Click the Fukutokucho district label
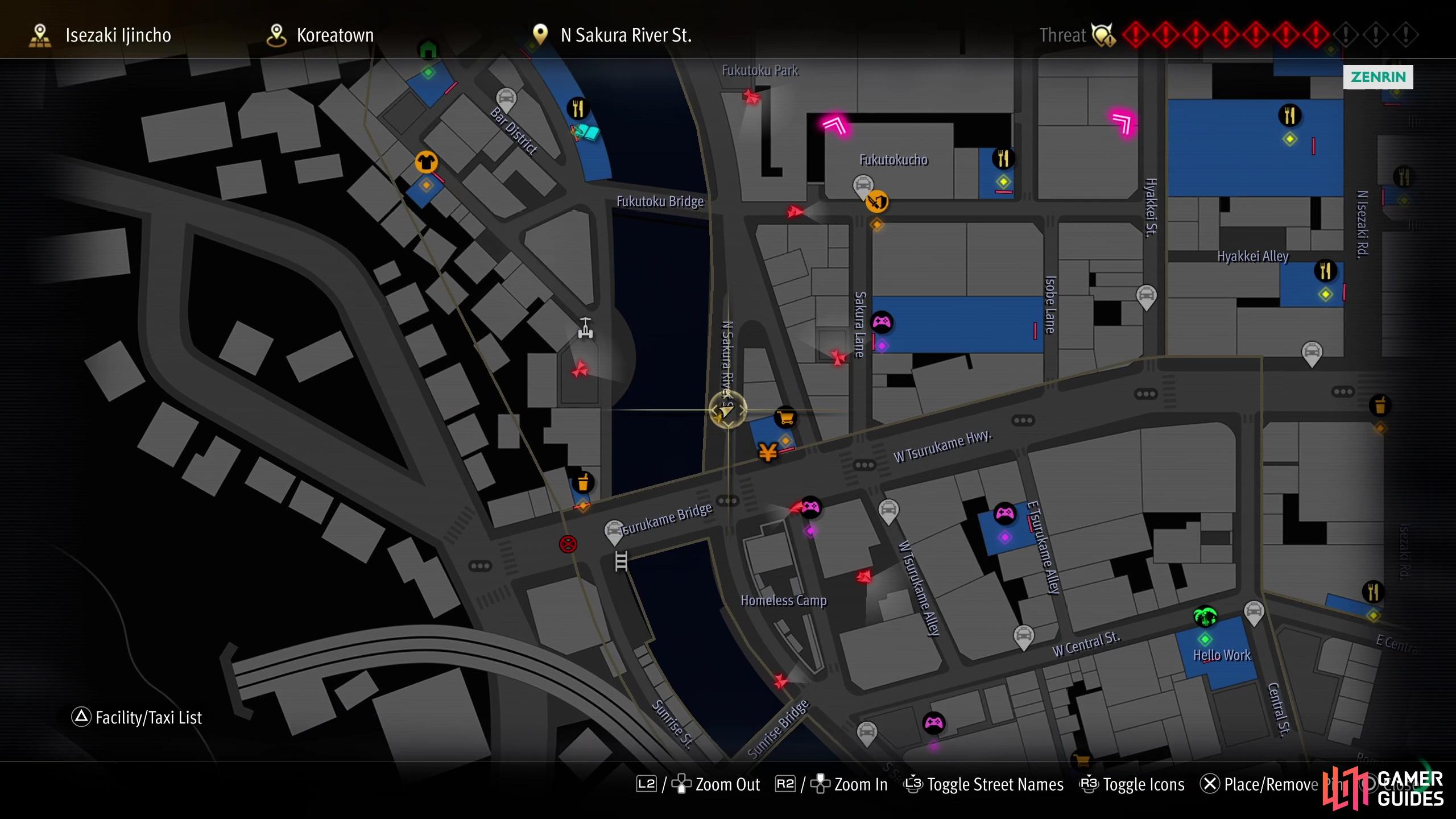1456x819 pixels. click(x=894, y=160)
